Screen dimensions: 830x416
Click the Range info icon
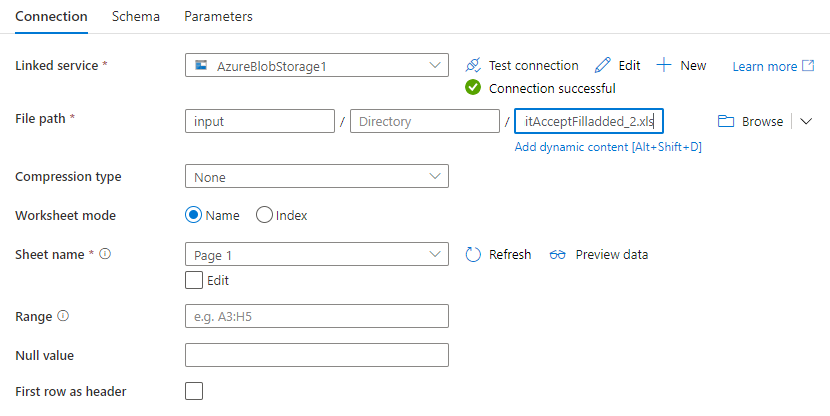63,316
